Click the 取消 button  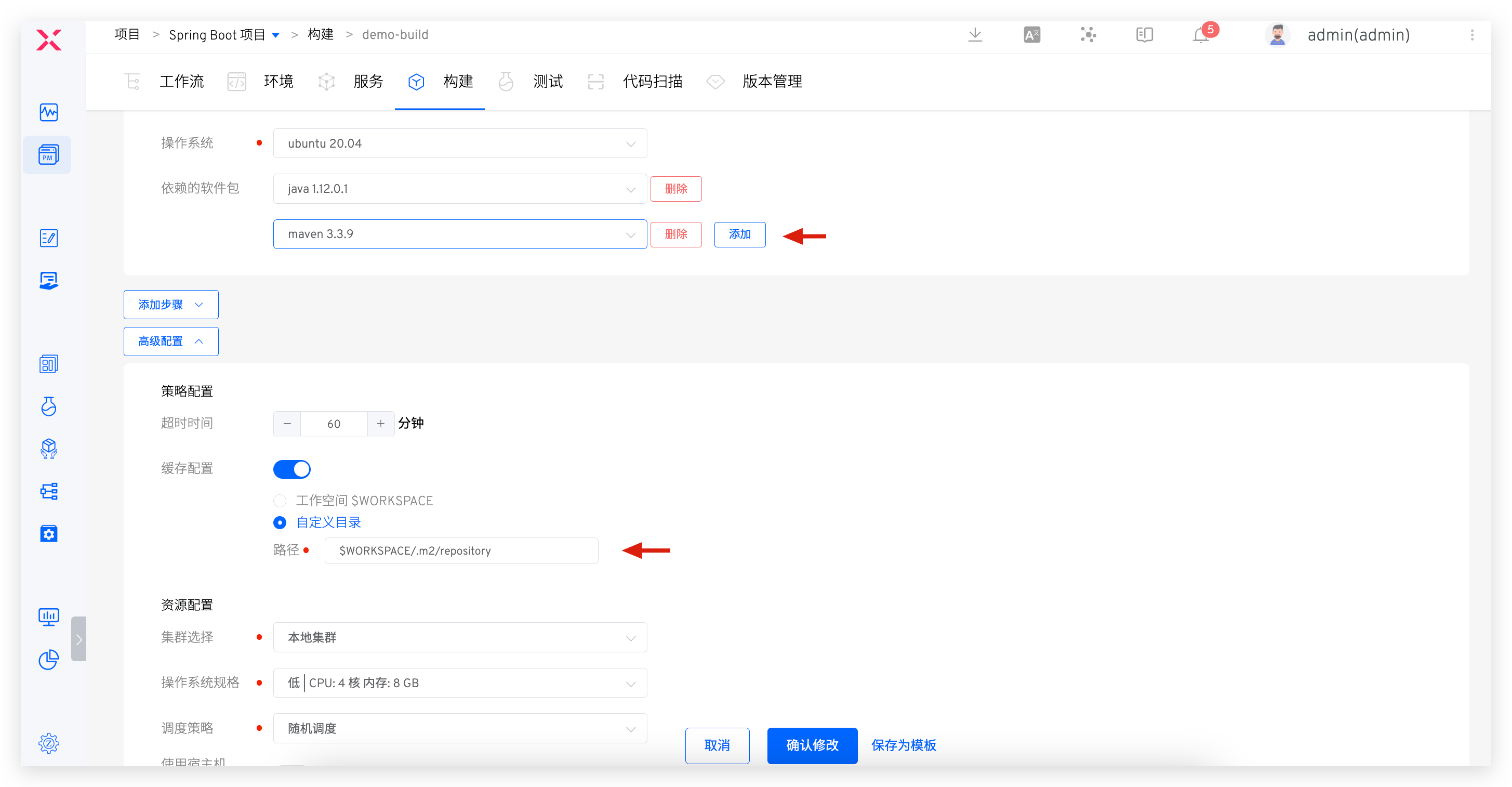click(x=717, y=745)
